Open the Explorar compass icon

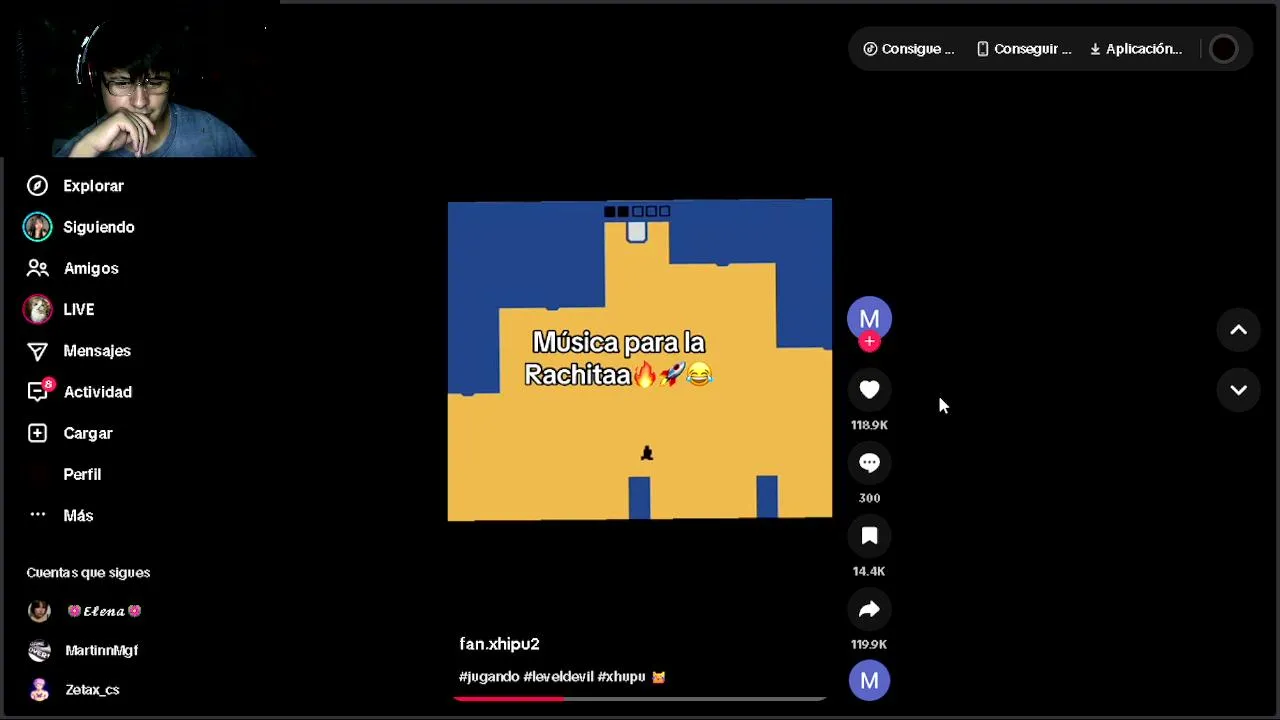click(x=37, y=186)
